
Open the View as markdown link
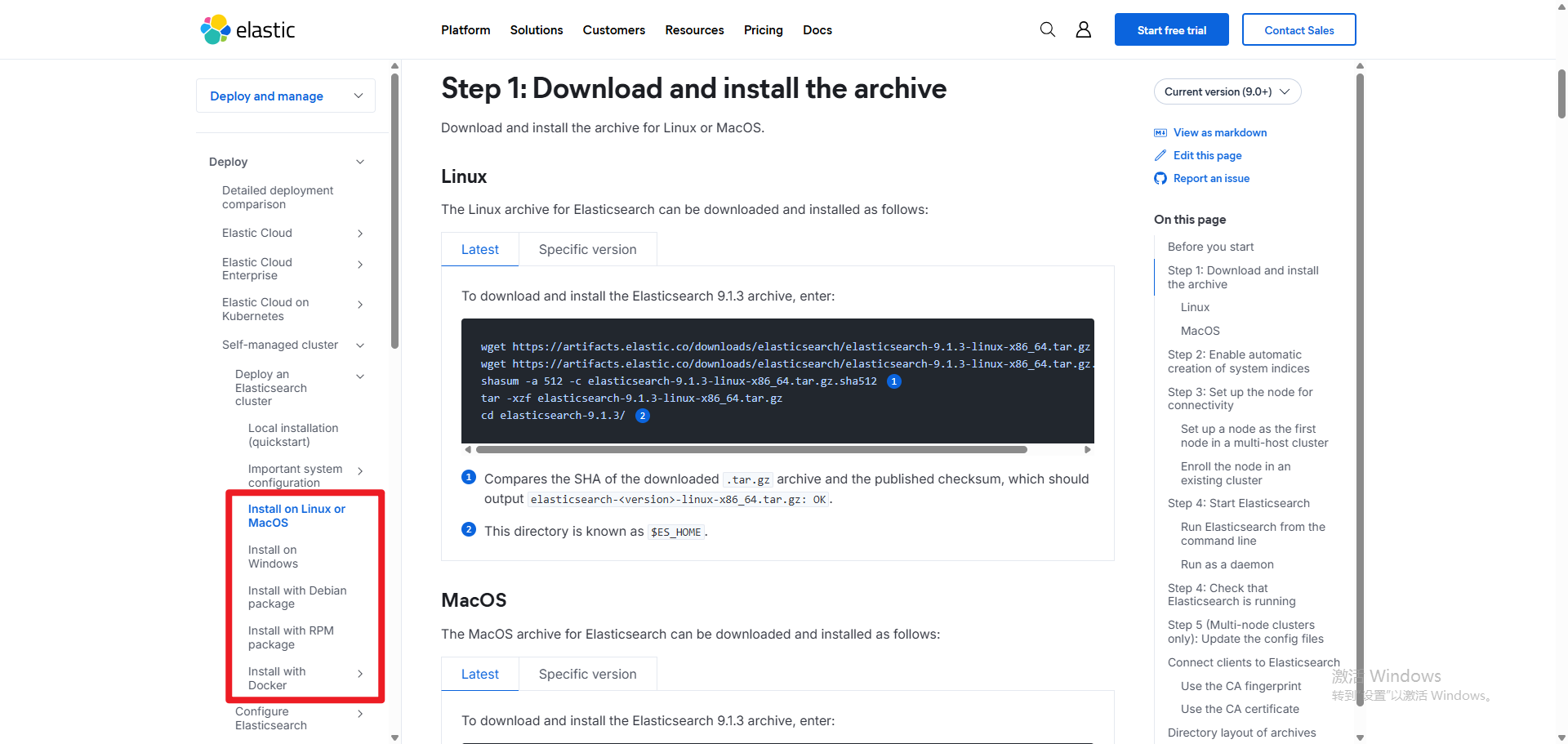pyautogui.click(x=1220, y=132)
